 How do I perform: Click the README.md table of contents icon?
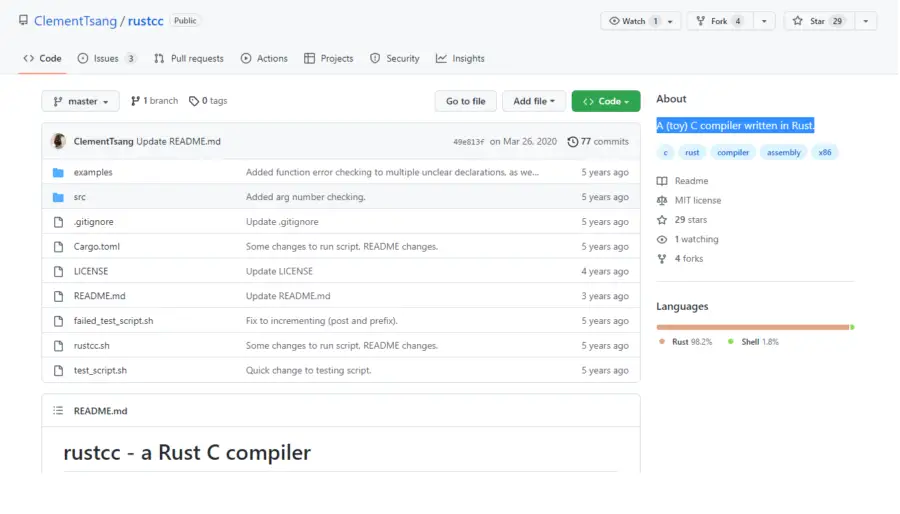point(58,410)
